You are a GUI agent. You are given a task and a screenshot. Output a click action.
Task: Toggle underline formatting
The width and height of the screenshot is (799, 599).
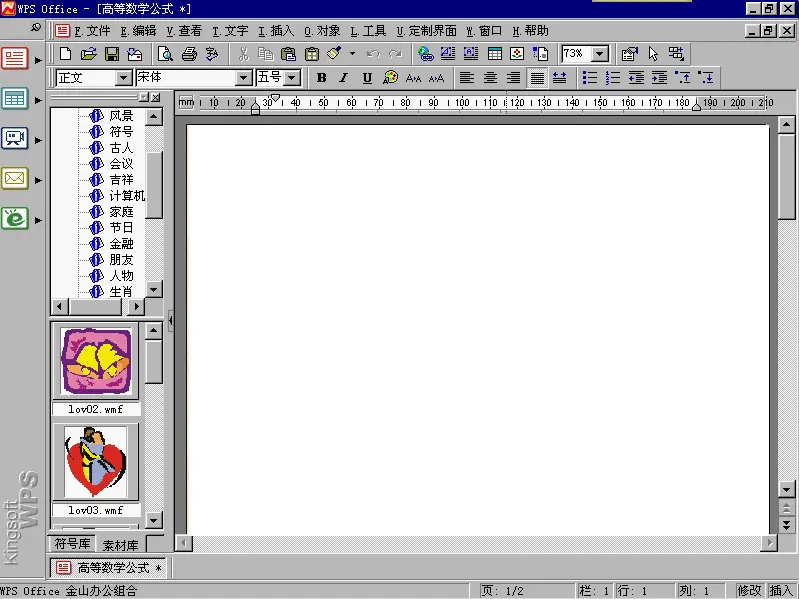[367, 78]
